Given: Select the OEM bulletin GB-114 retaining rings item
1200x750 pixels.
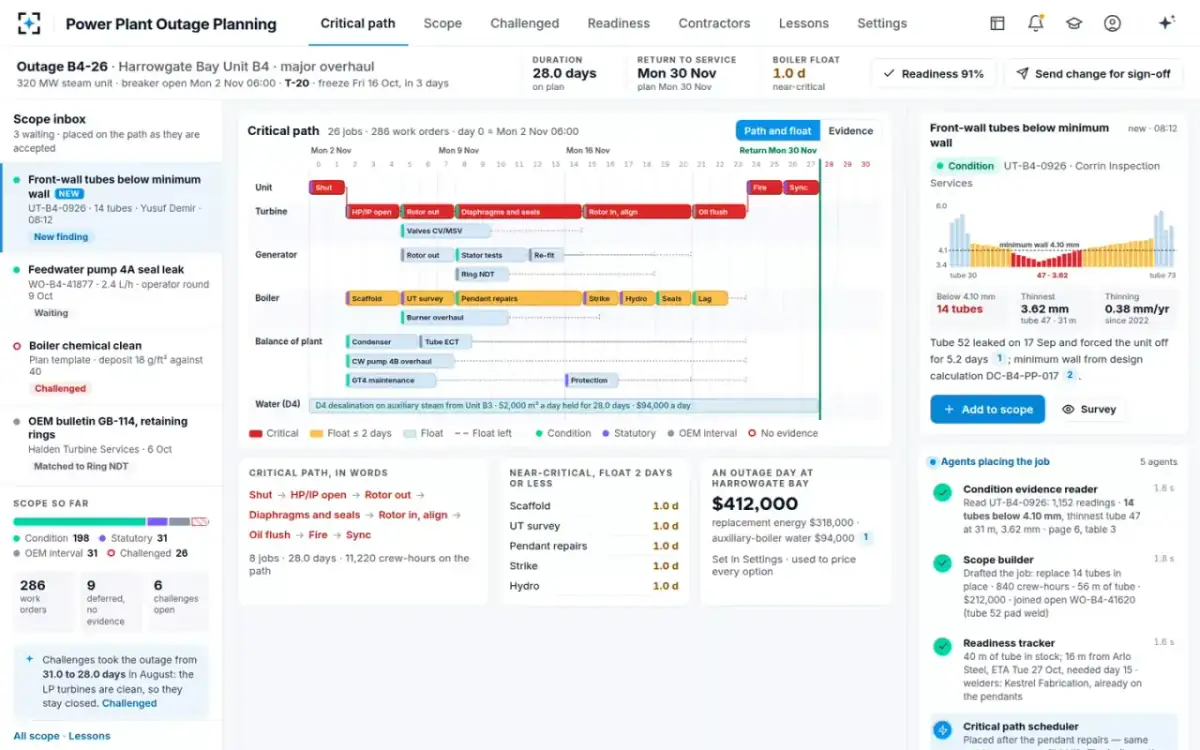Looking at the screenshot, I should (111, 444).
